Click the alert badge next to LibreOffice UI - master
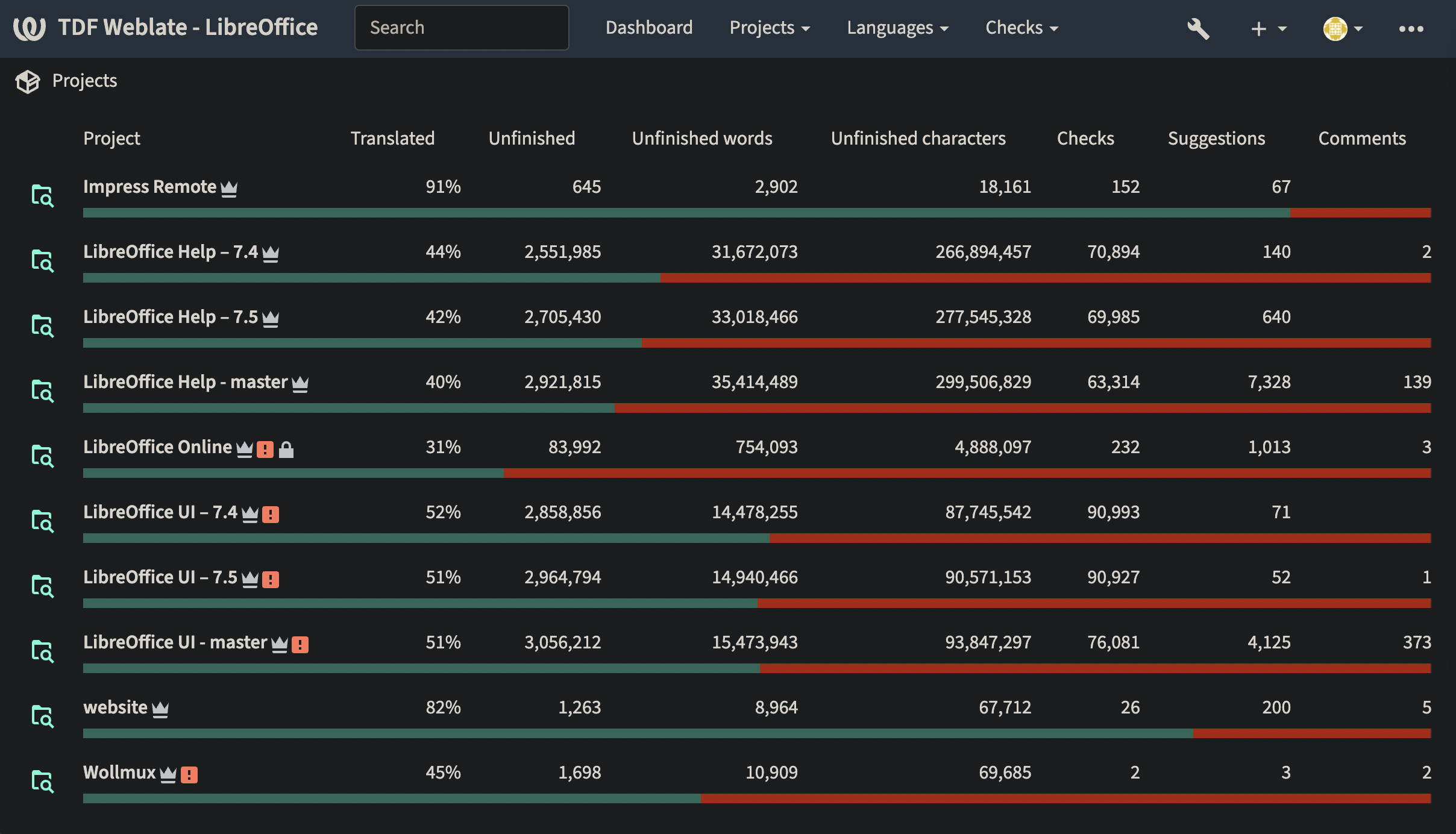1456x834 pixels. [300, 644]
